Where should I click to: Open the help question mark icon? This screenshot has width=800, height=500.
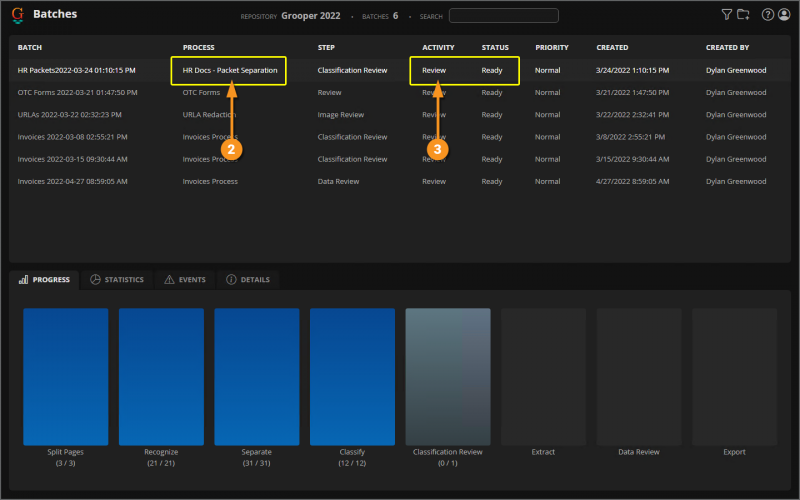click(x=768, y=15)
